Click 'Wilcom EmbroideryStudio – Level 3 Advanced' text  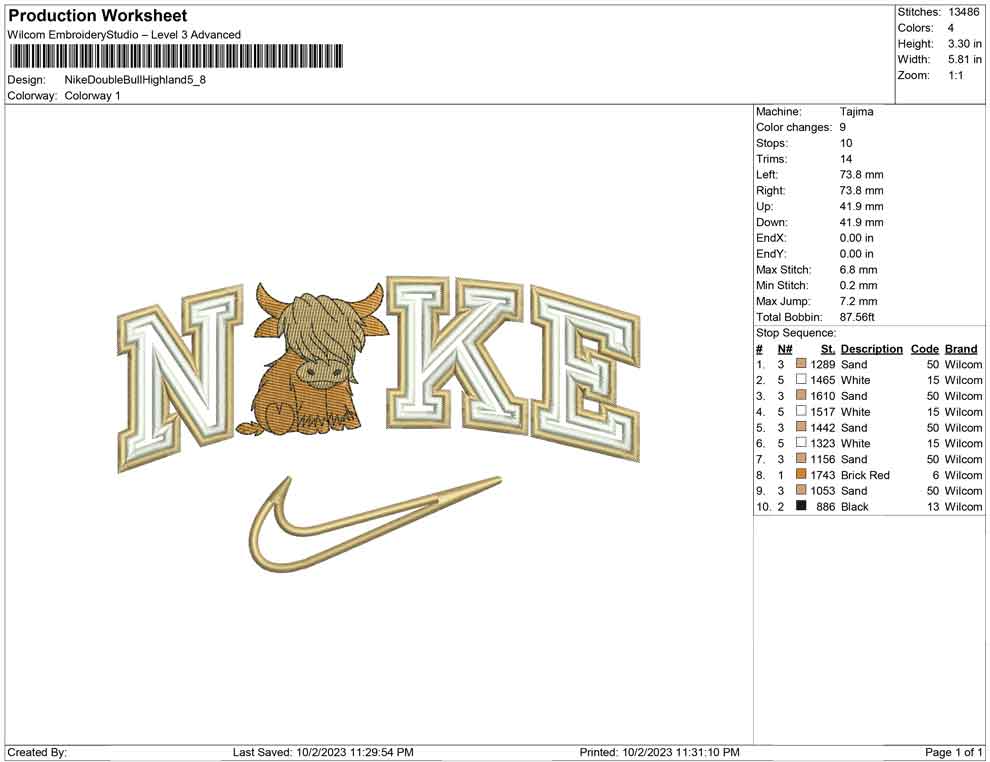point(124,35)
